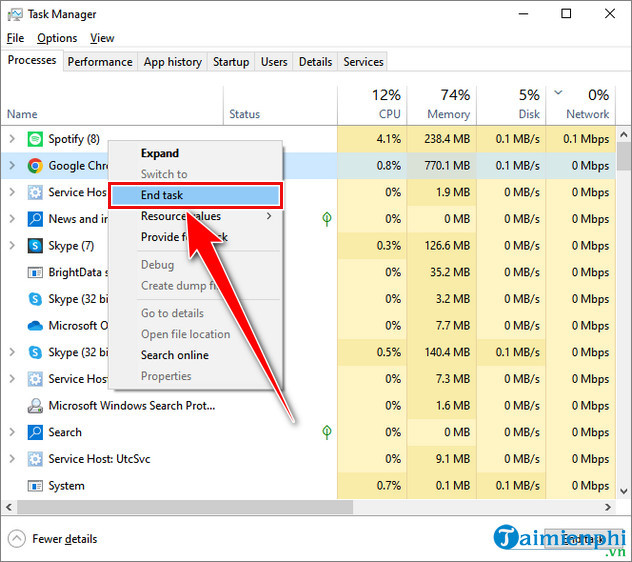Click the Service Host: UtcSvc gear icon
Viewport: 632px width, 562px height.
[35, 459]
